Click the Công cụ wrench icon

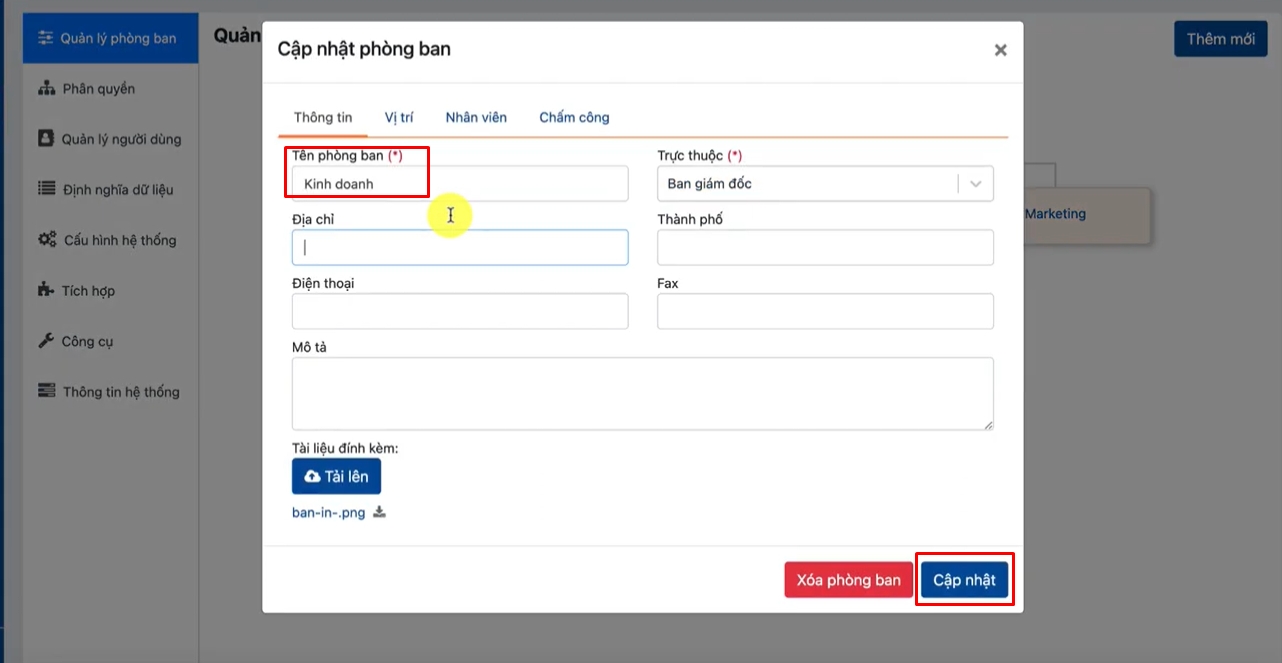(x=46, y=341)
